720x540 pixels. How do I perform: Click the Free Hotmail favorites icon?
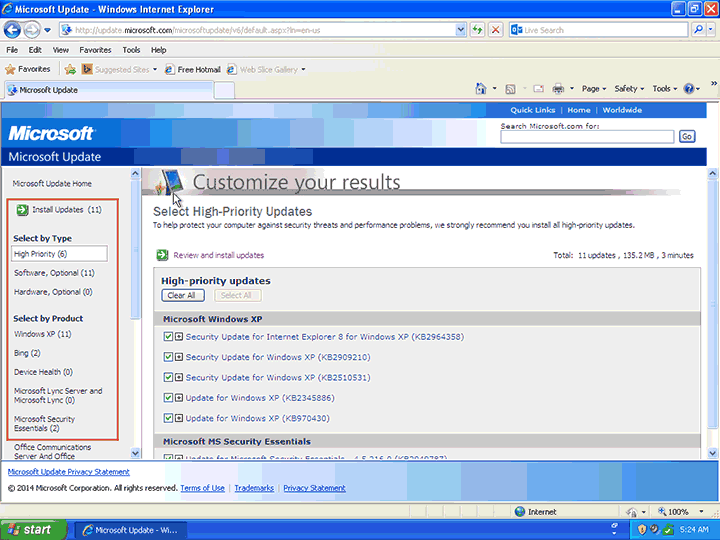pos(169,70)
